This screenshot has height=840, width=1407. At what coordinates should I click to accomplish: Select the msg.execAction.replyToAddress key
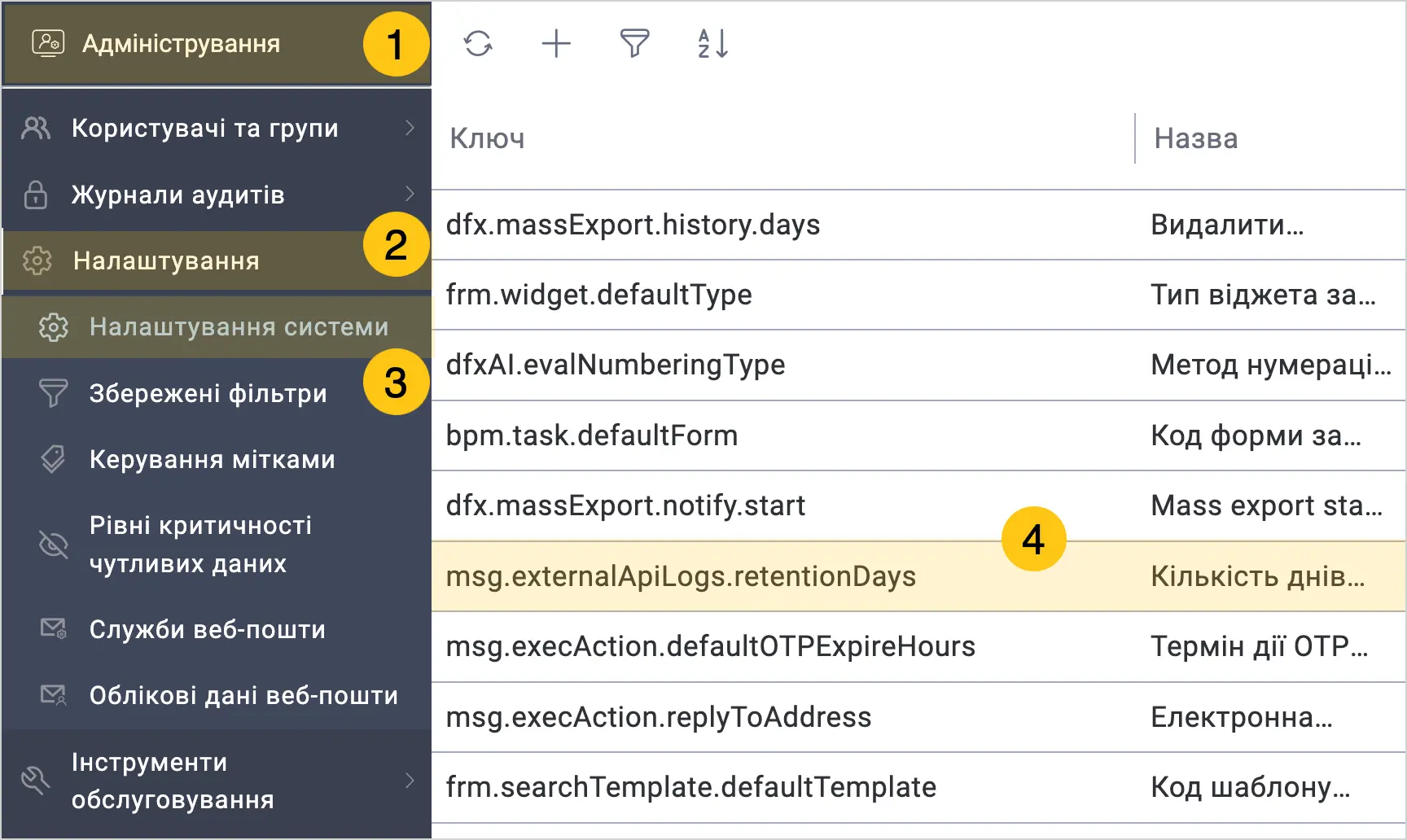(659, 717)
